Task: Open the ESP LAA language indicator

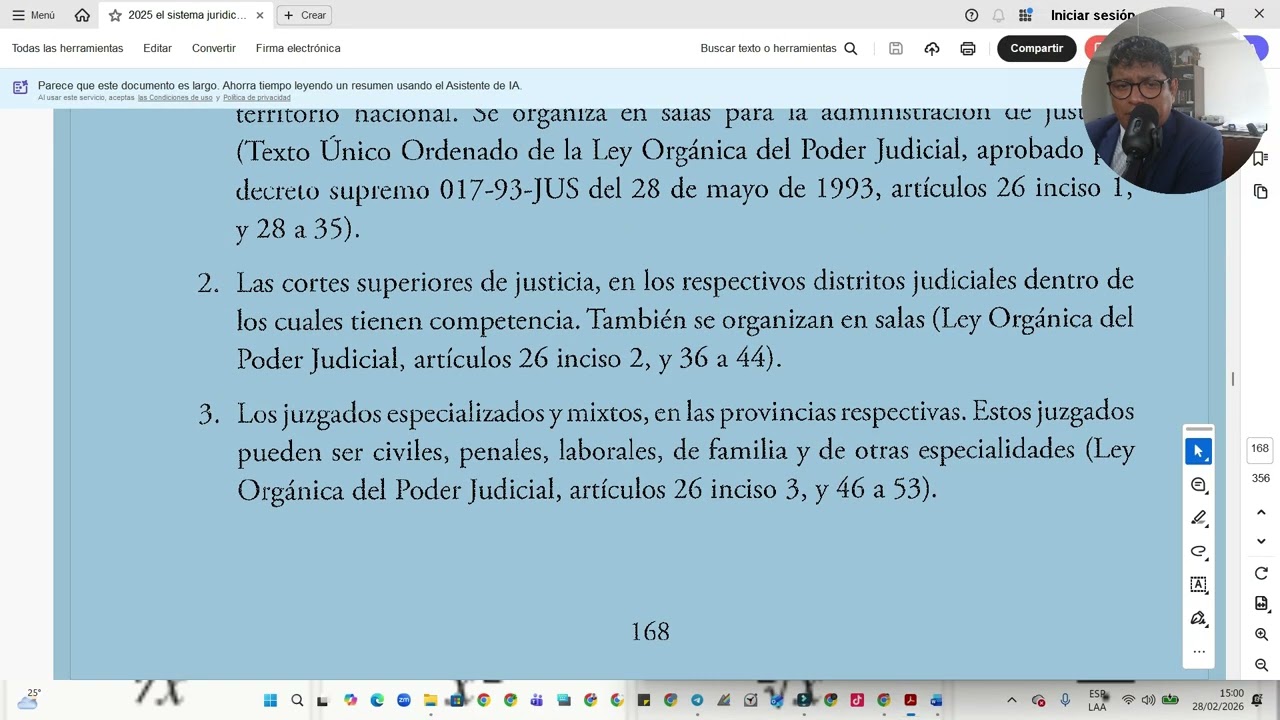Action: (1097, 700)
